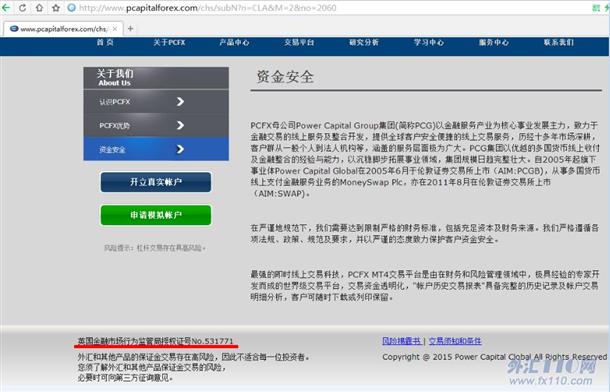
Task: Click the URL address field
Action: [x=331, y=7]
